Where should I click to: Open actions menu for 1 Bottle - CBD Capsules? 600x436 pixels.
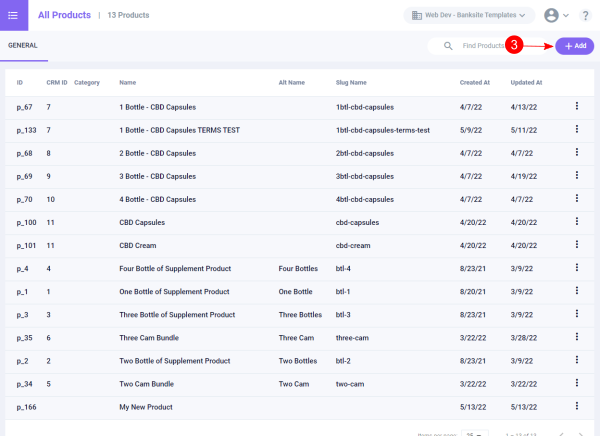pyautogui.click(x=576, y=106)
